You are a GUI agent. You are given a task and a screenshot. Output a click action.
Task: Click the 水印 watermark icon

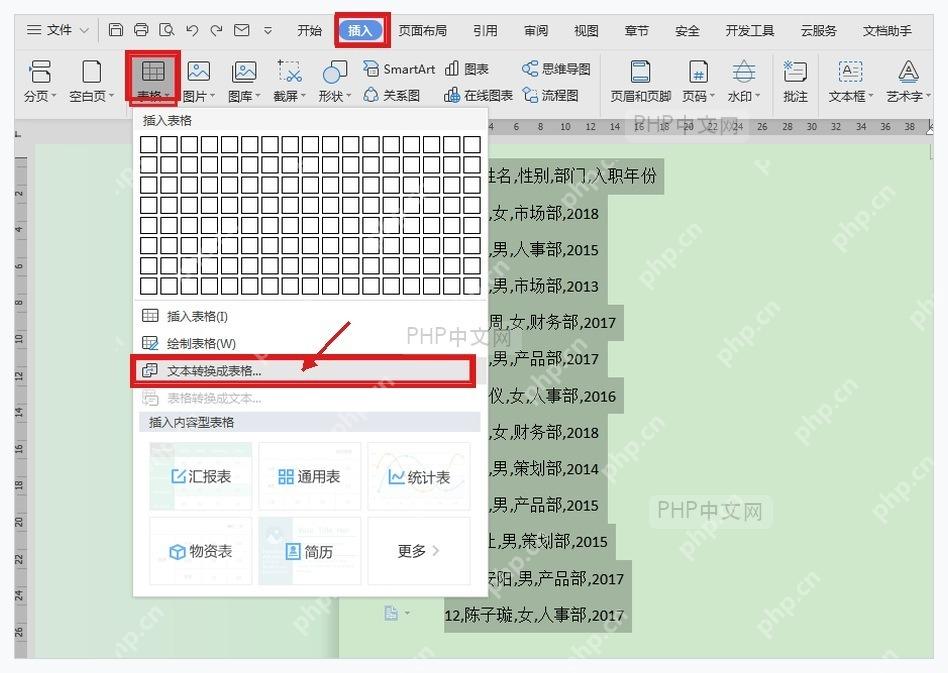743,71
